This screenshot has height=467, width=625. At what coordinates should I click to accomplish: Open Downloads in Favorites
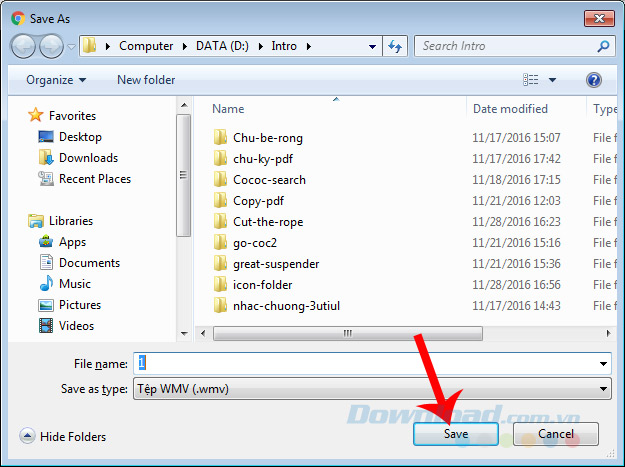88,158
